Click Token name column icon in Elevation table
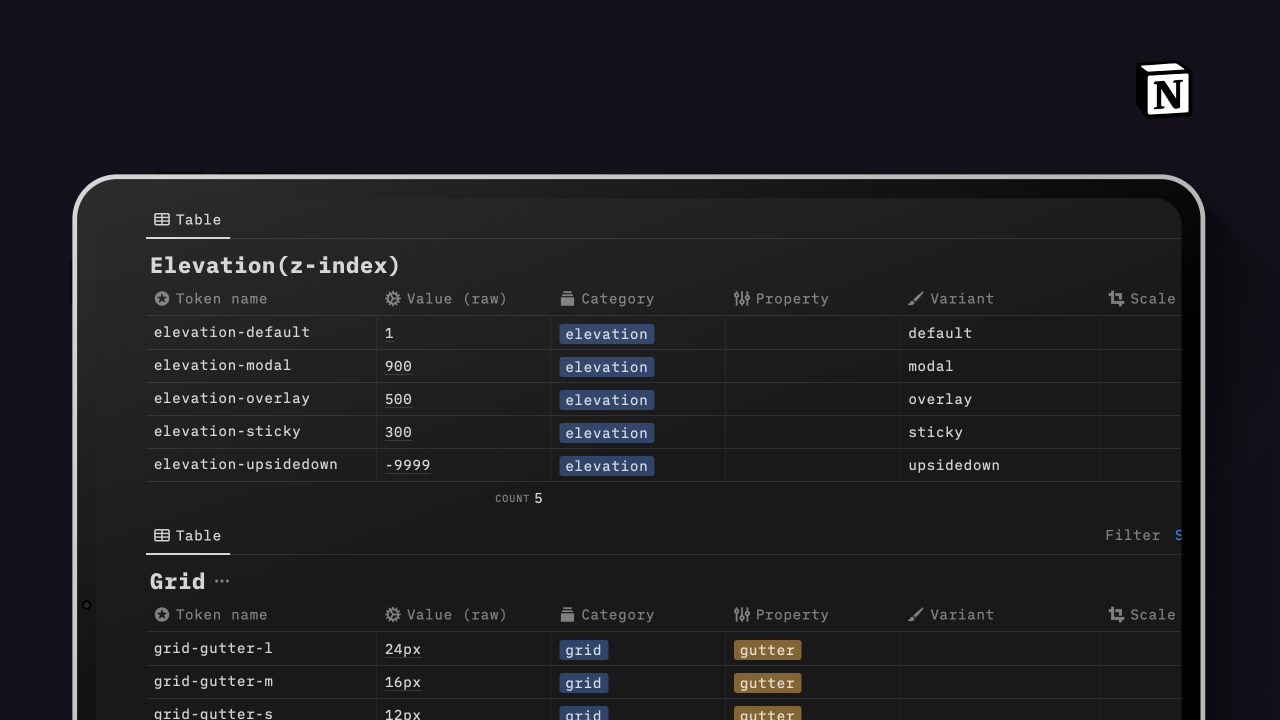This screenshot has height=720, width=1280. (162, 299)
